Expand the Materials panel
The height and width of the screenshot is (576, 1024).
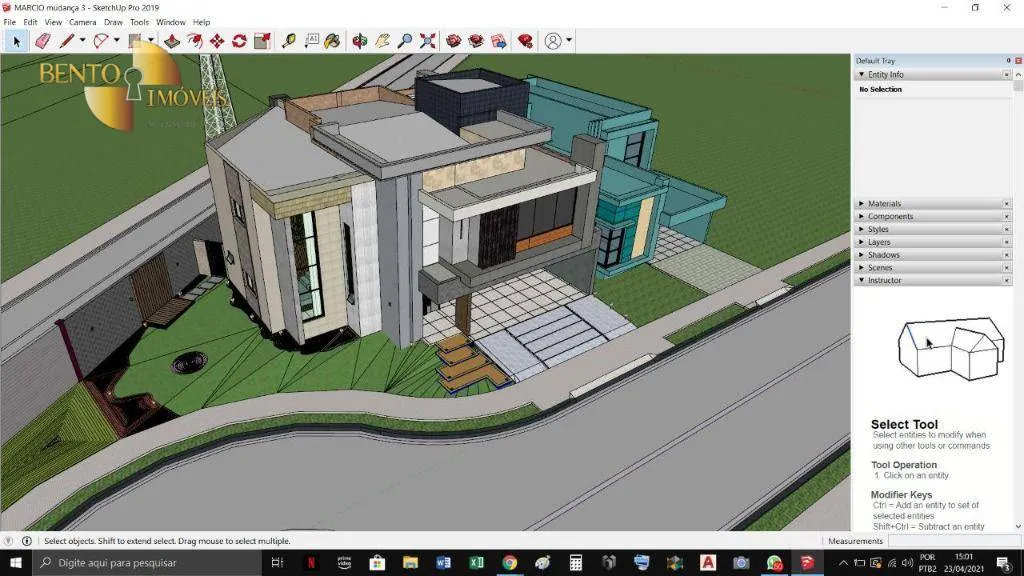(861, 204)
